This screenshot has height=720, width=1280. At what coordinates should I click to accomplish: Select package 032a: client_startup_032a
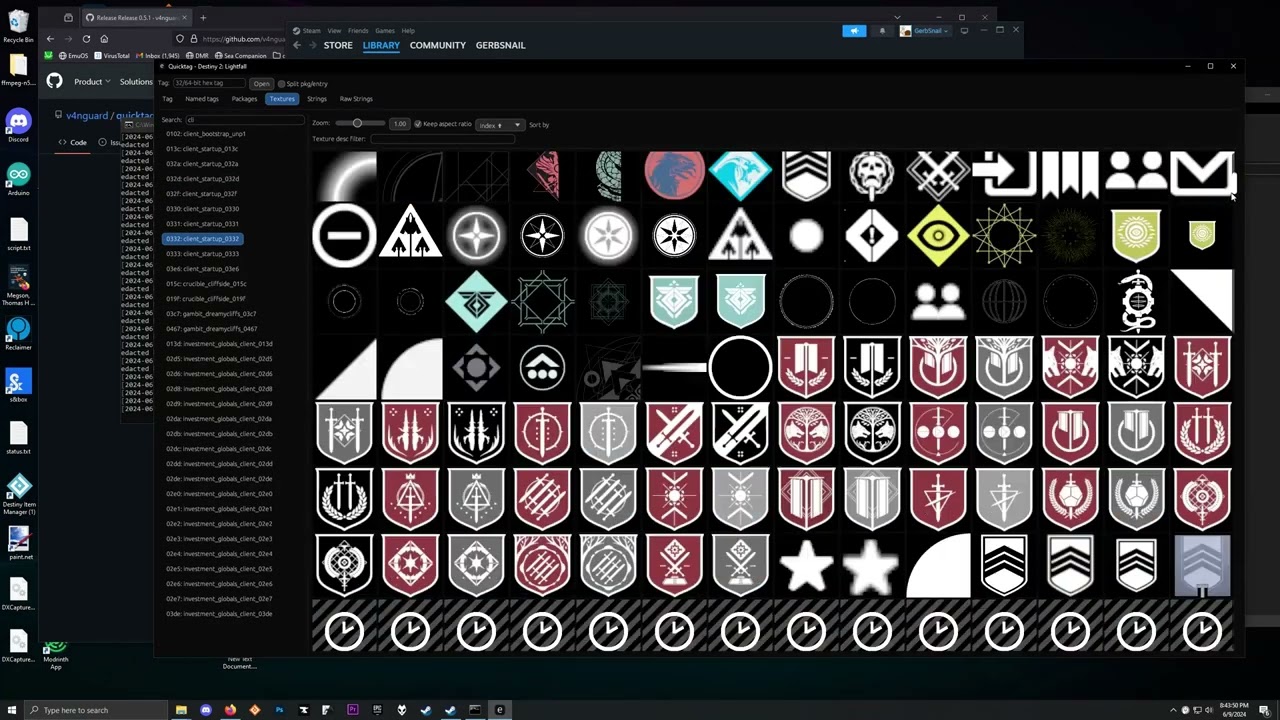click(x=202, y=164)
